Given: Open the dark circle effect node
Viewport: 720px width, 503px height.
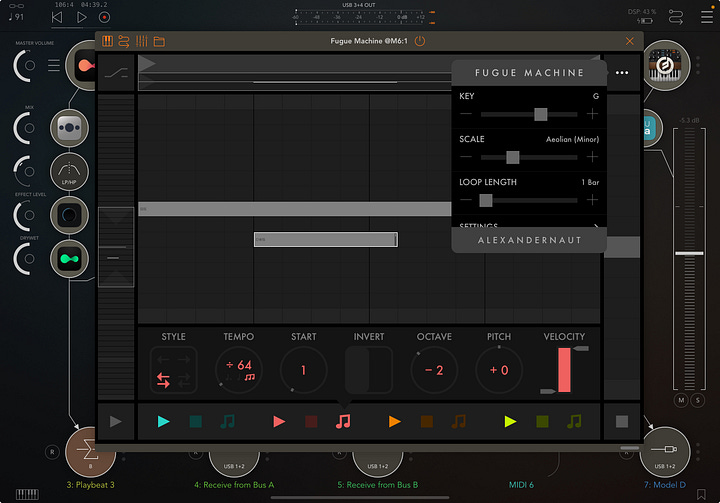Looking at the screenshot, I should click(x=69, y=215).
